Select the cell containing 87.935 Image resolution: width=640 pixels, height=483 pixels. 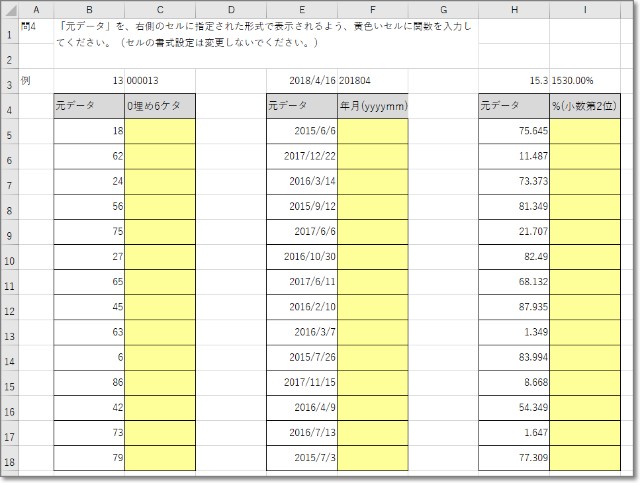pyautogui.click(x=514, y=308)
